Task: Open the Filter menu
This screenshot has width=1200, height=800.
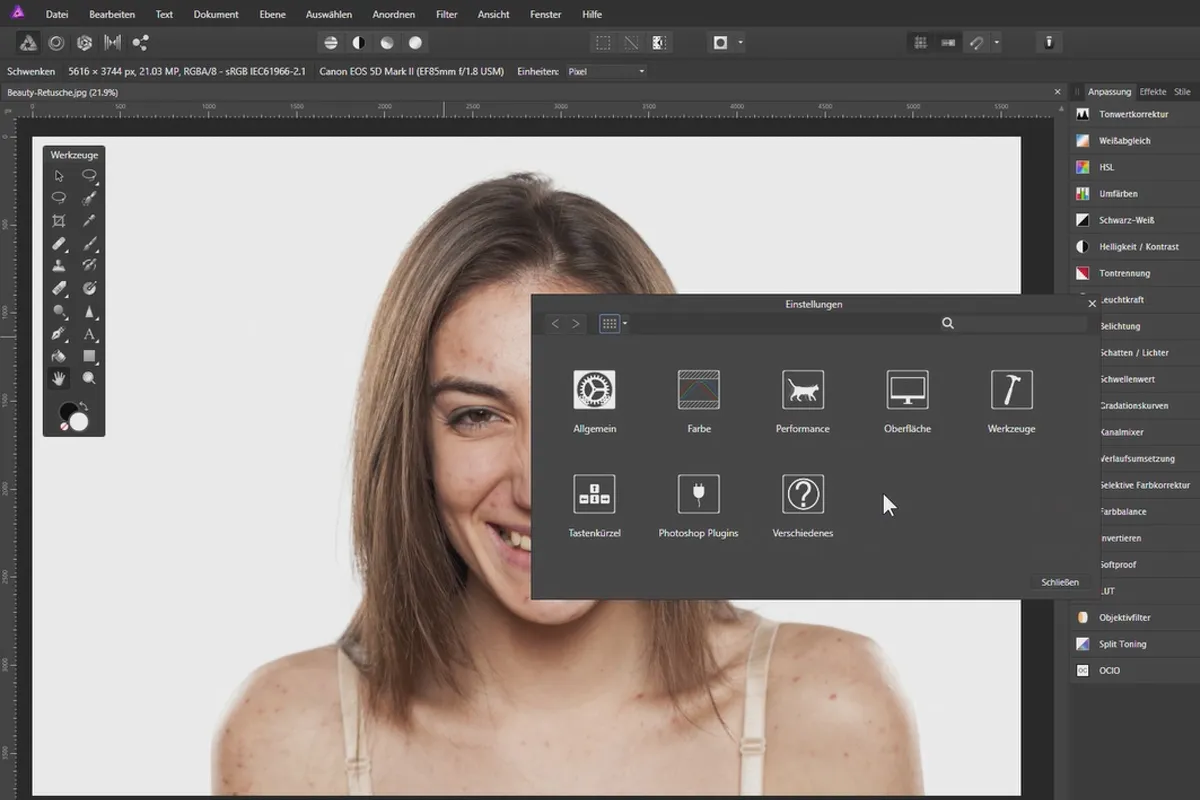Action: pos(446,15)
